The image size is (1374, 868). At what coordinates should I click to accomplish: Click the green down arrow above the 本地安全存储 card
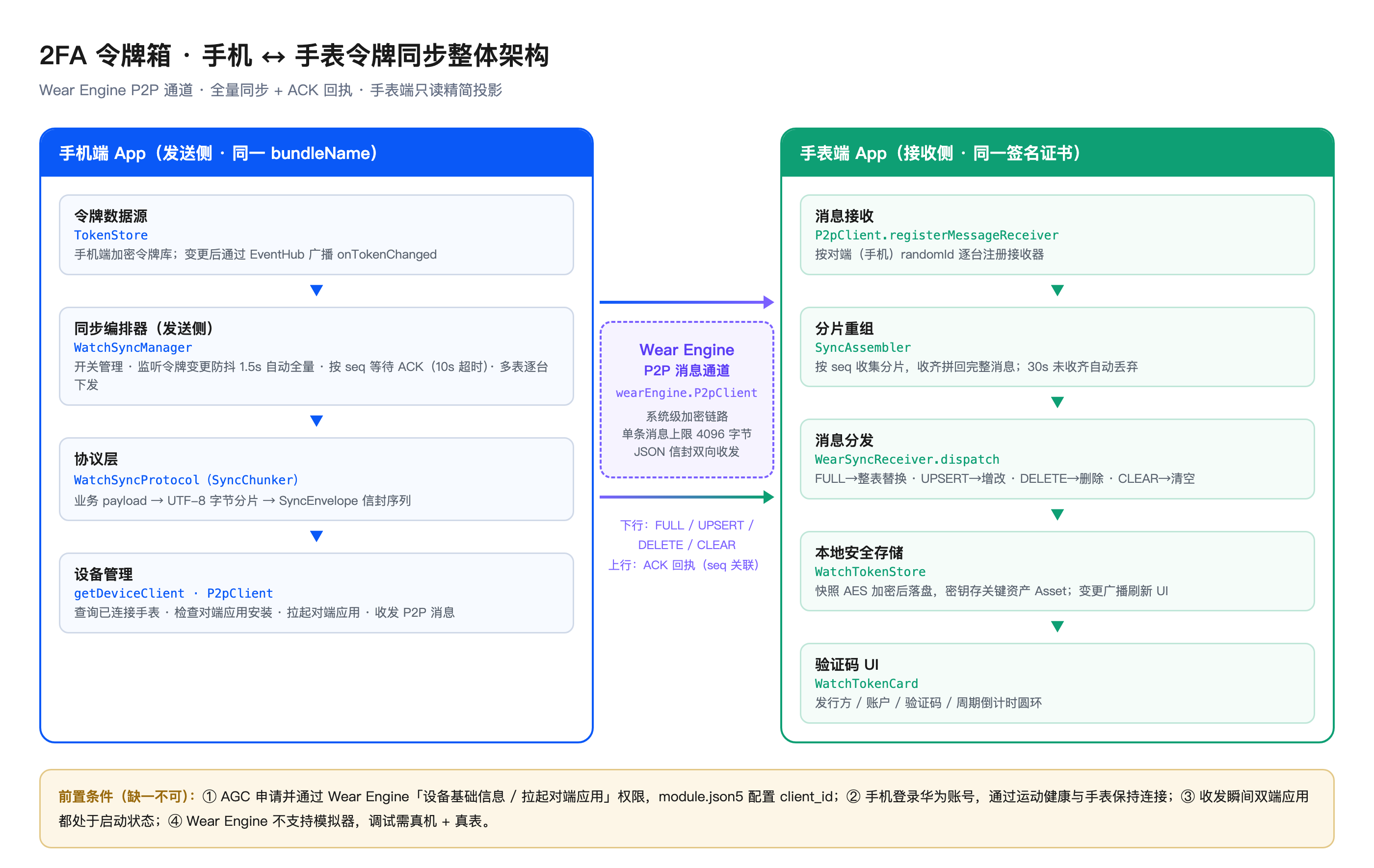point(1057,515)
